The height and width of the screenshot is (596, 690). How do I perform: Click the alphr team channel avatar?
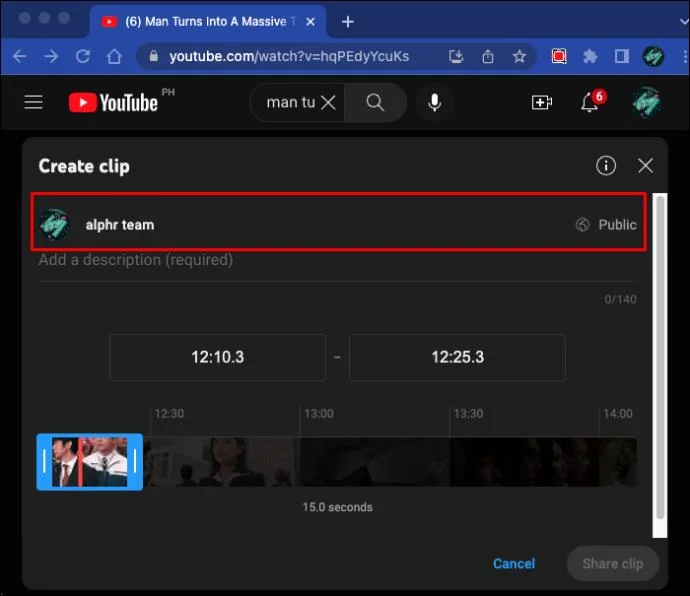point(54,224)
